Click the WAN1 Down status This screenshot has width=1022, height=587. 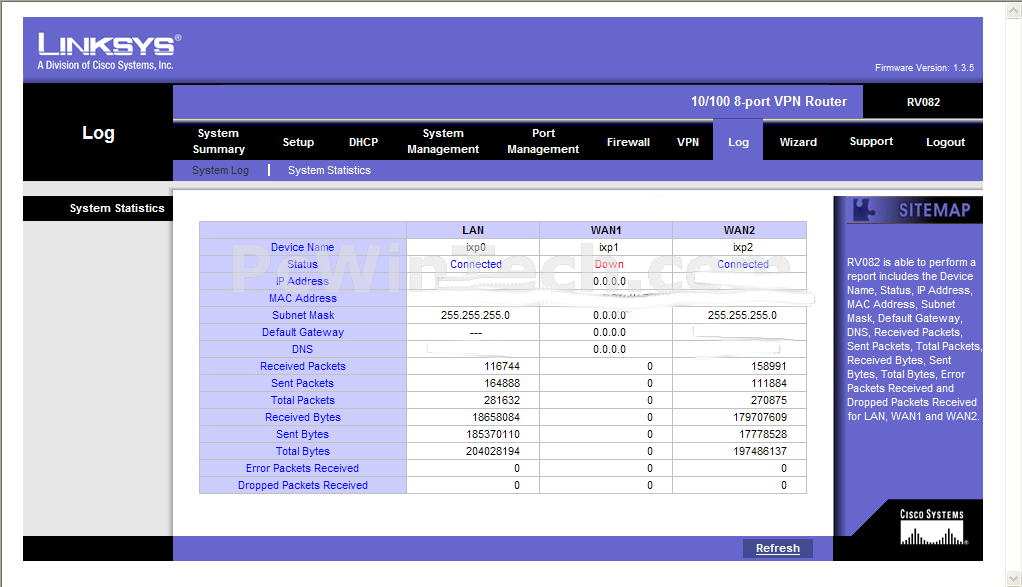[x=609, y=265]
